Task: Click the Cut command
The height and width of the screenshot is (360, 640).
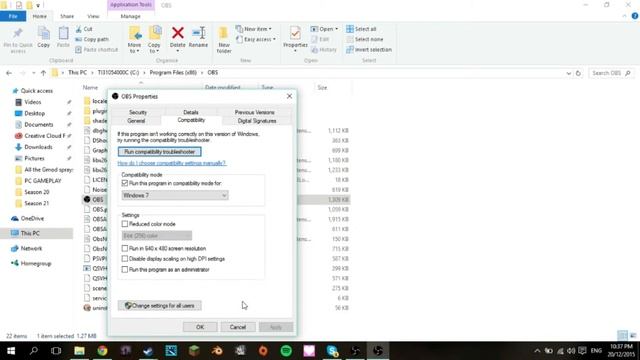Action: pos(84,29)
